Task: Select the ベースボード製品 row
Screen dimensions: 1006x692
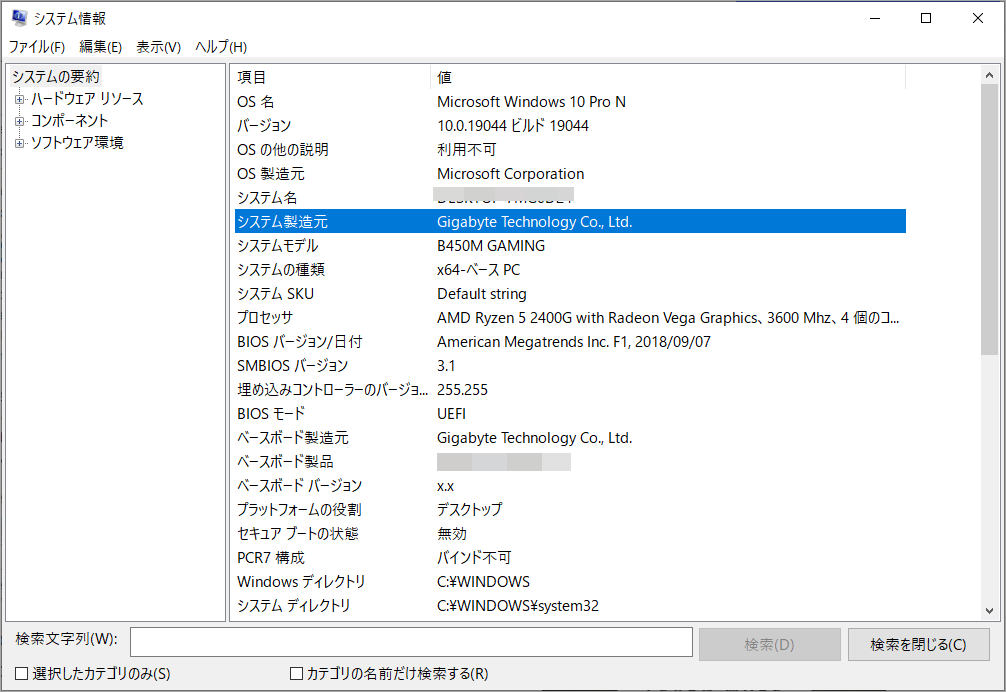Action: (570, 462)
